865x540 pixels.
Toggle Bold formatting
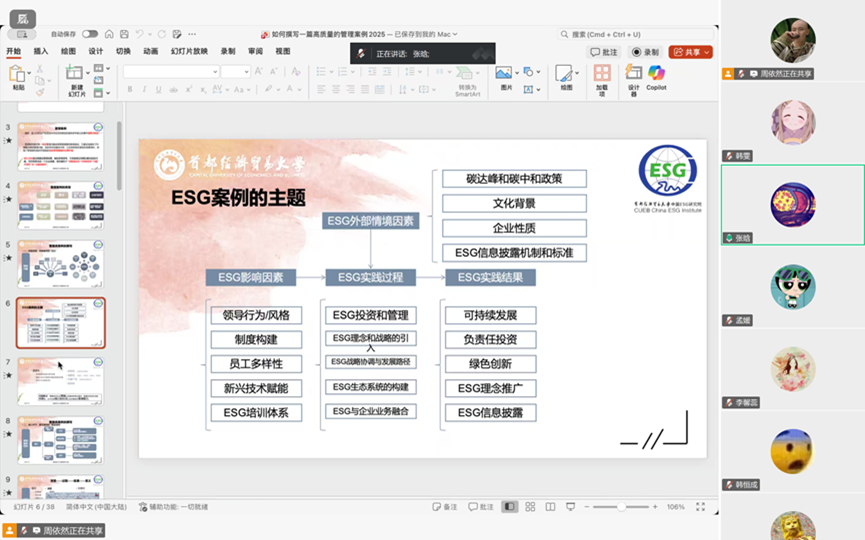pyautogui.click(x=130, y=89)
